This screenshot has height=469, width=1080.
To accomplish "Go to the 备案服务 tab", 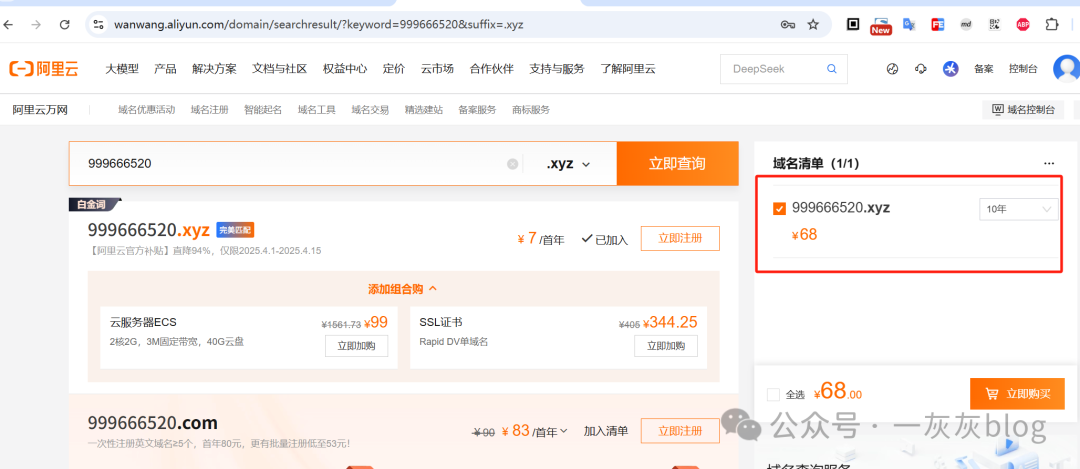I will pos(477,110).
